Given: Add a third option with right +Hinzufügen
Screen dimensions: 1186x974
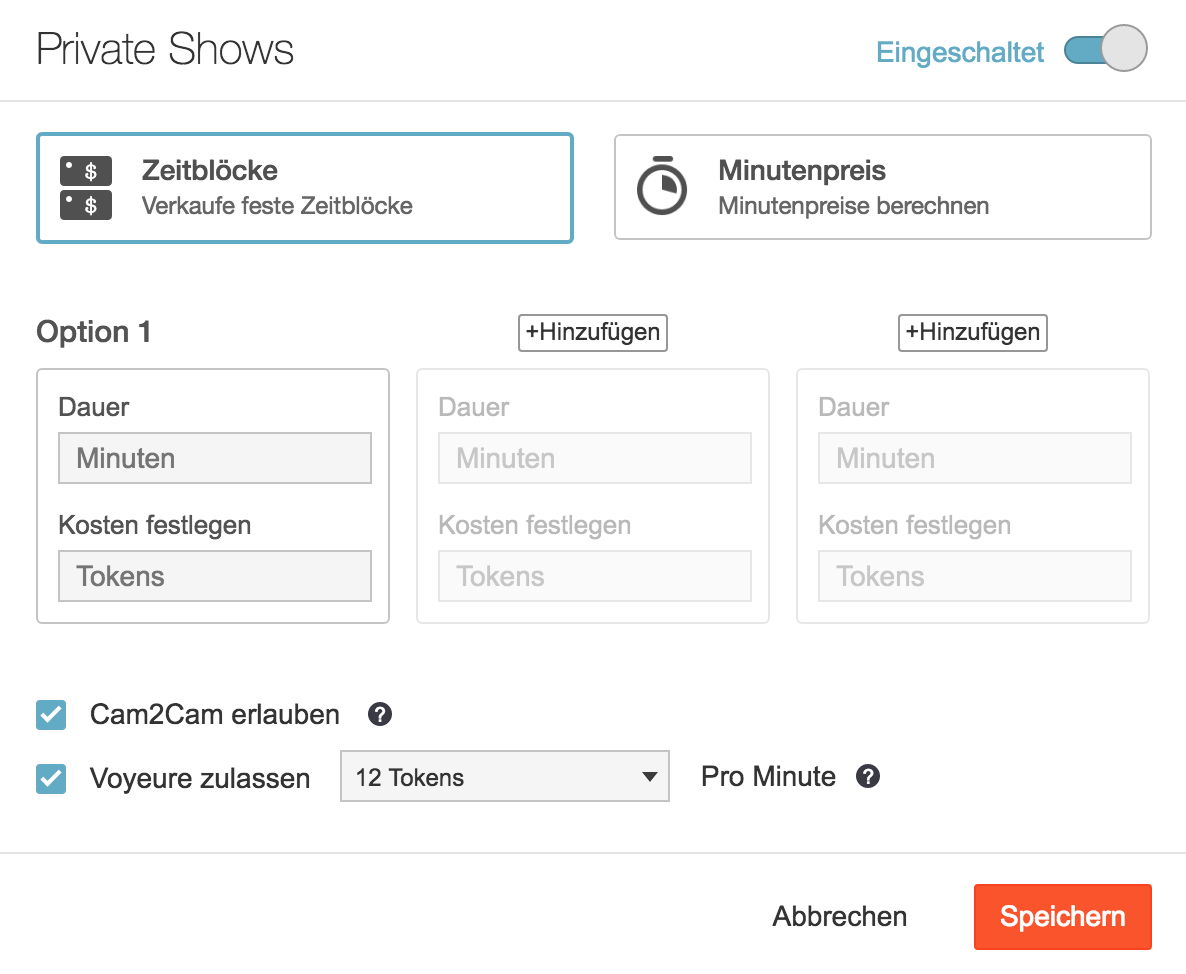Looking at the screenshot, I should coord(972,333).
